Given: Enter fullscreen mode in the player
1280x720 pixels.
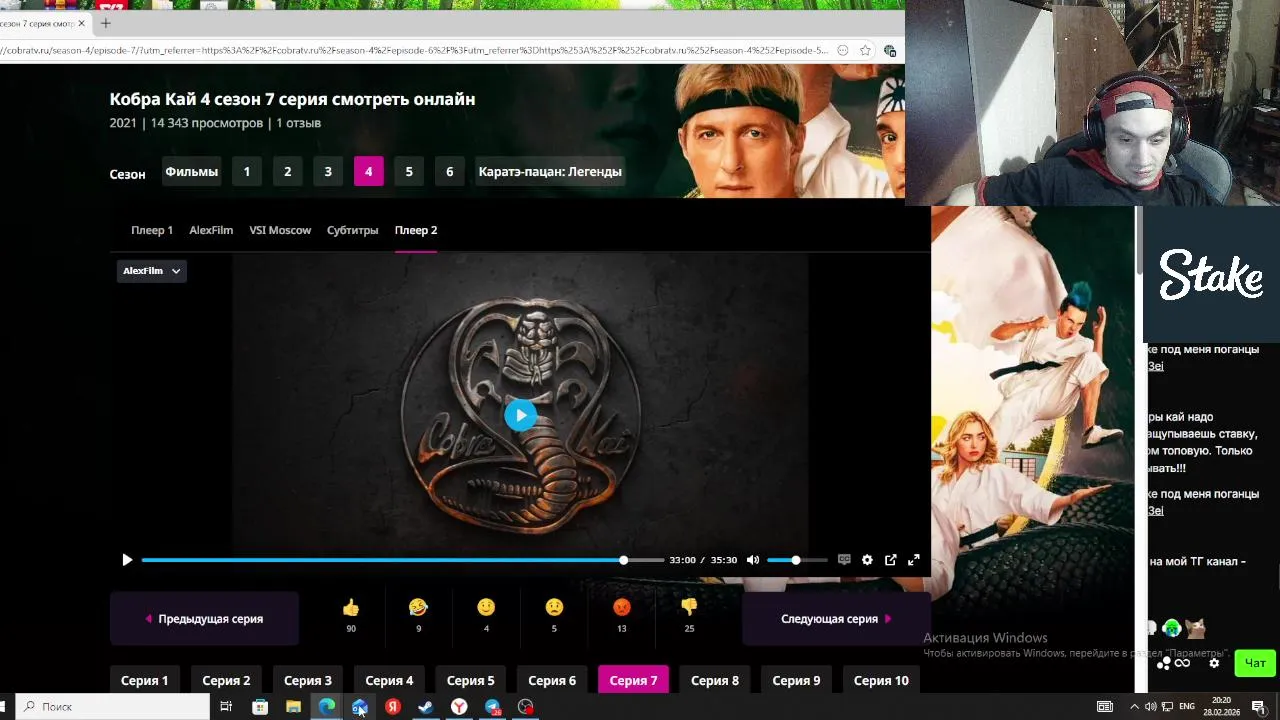Looking at the screenshot, I should tap(913, 560).
